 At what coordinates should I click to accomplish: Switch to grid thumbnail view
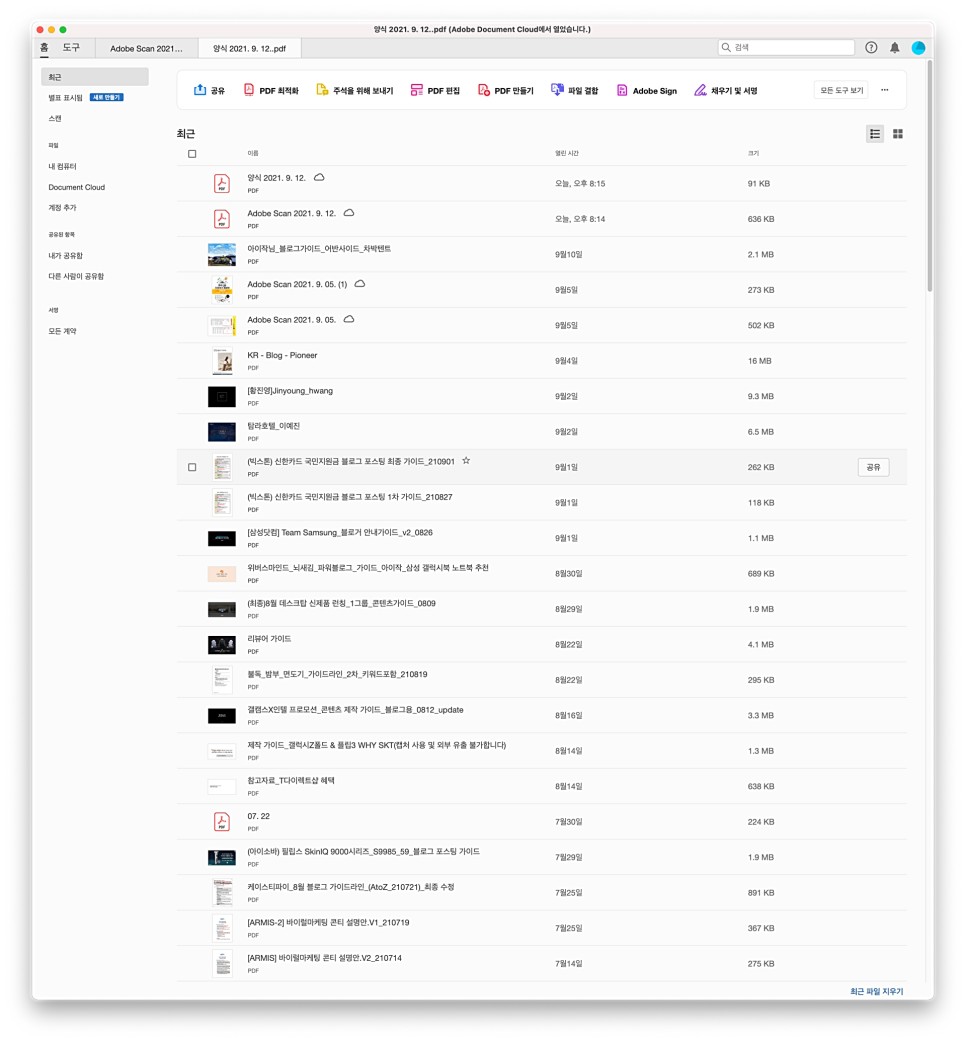[898, 134]
